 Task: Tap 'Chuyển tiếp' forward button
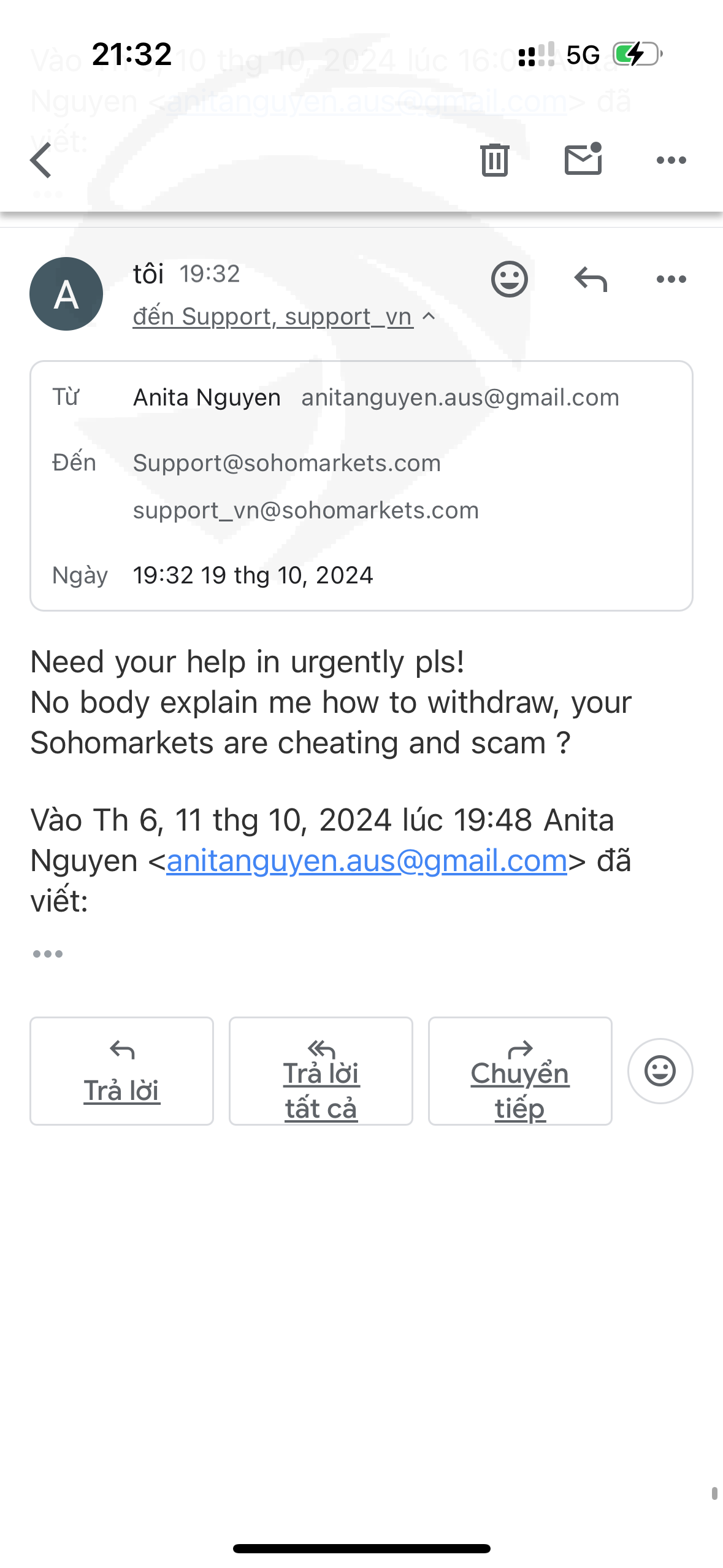coord(520,1071)
